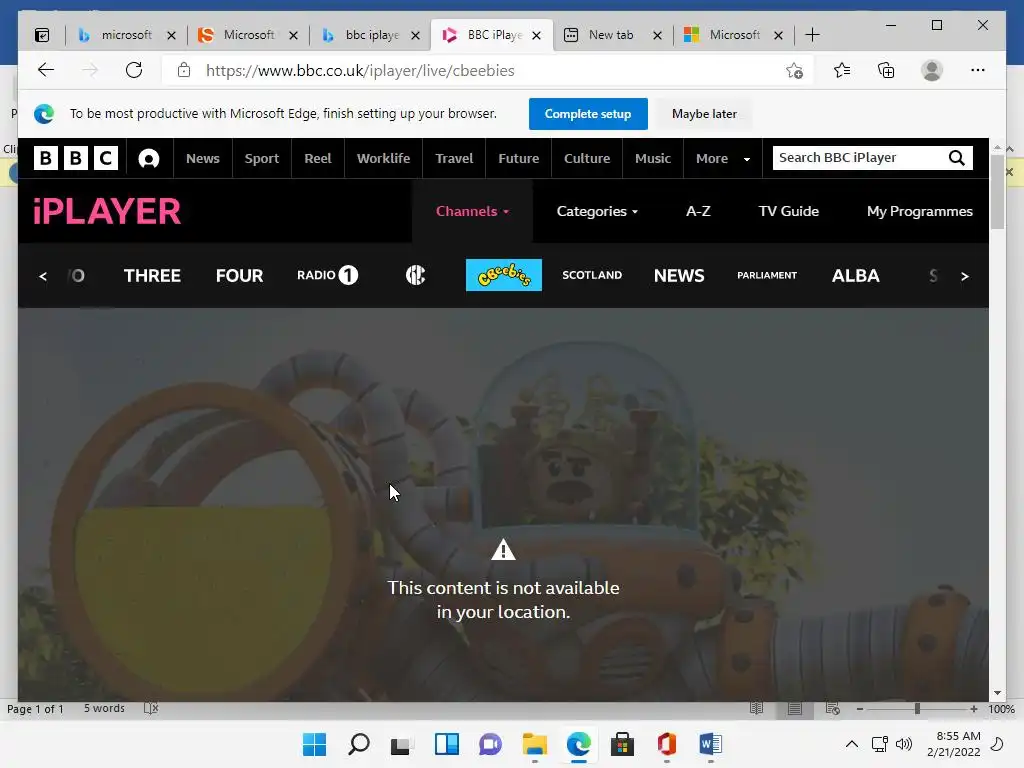1024x768 pixels.
Task: Switch to the New tab browser tab
Action: (611, 35)
